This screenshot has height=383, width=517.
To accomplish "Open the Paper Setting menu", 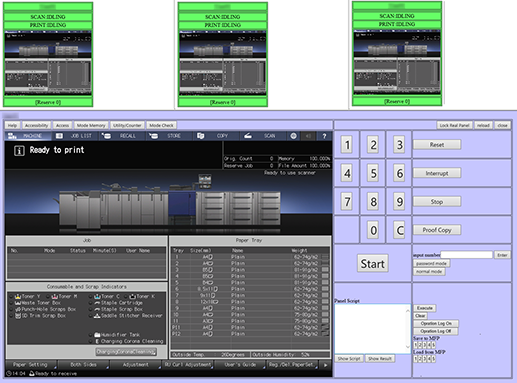I will [31, 365].
